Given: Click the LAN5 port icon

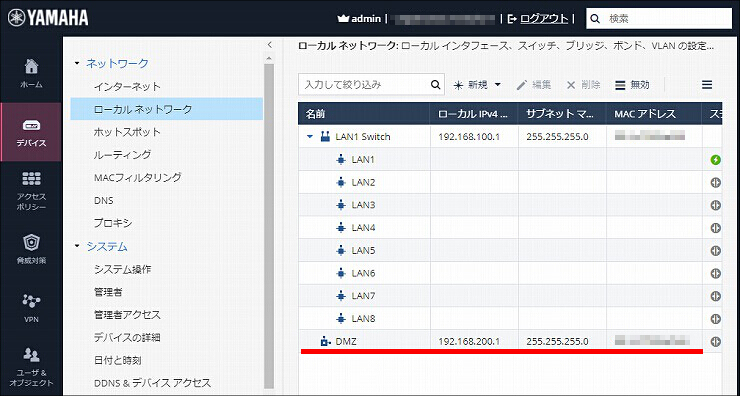Looking at the screenshot, I should coord(341,251).
